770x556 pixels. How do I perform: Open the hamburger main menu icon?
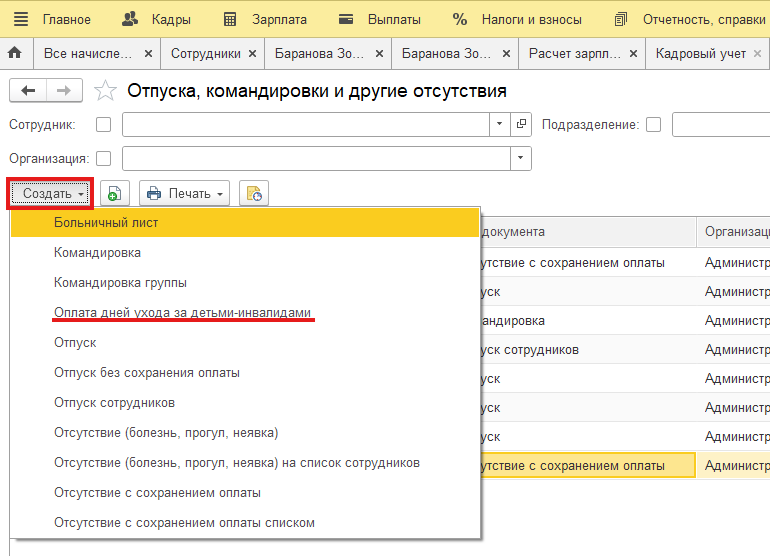tap(21, 19)
